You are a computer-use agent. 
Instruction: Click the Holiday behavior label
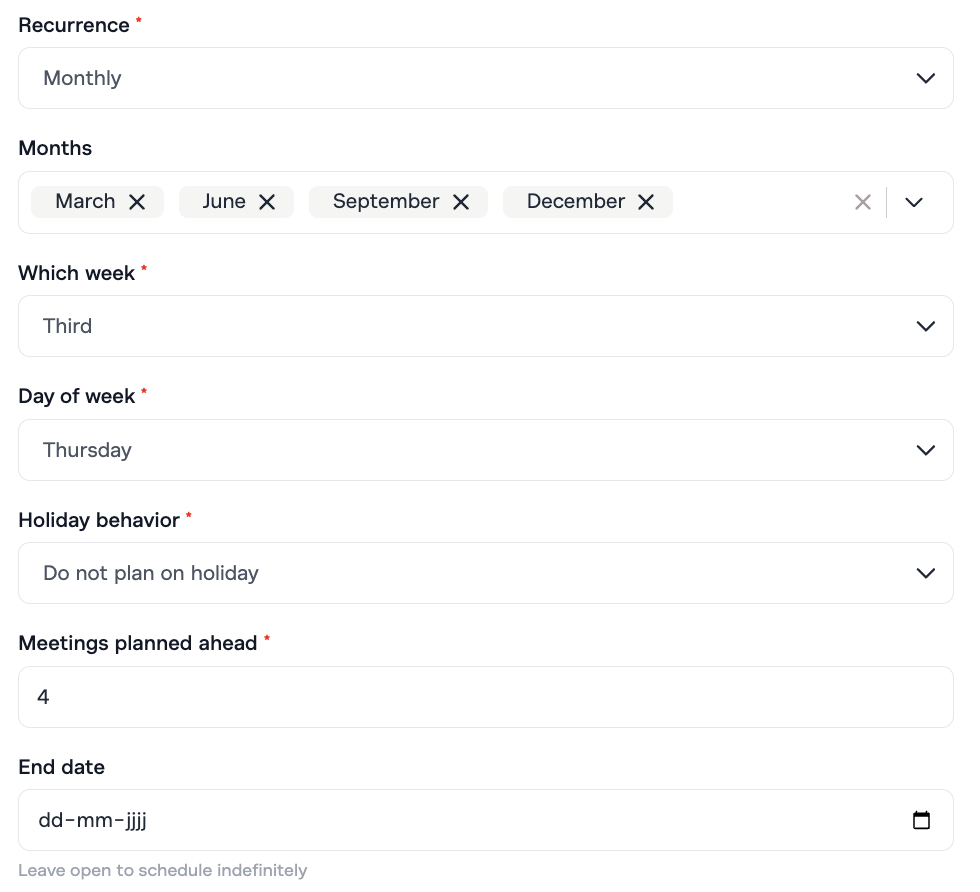pyautogui.click(x=99, y=520)
